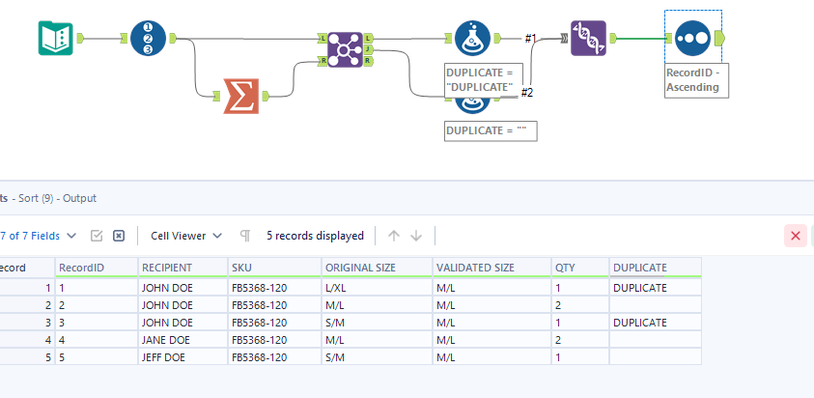Click the down arrow to next record

coord(416,236)
